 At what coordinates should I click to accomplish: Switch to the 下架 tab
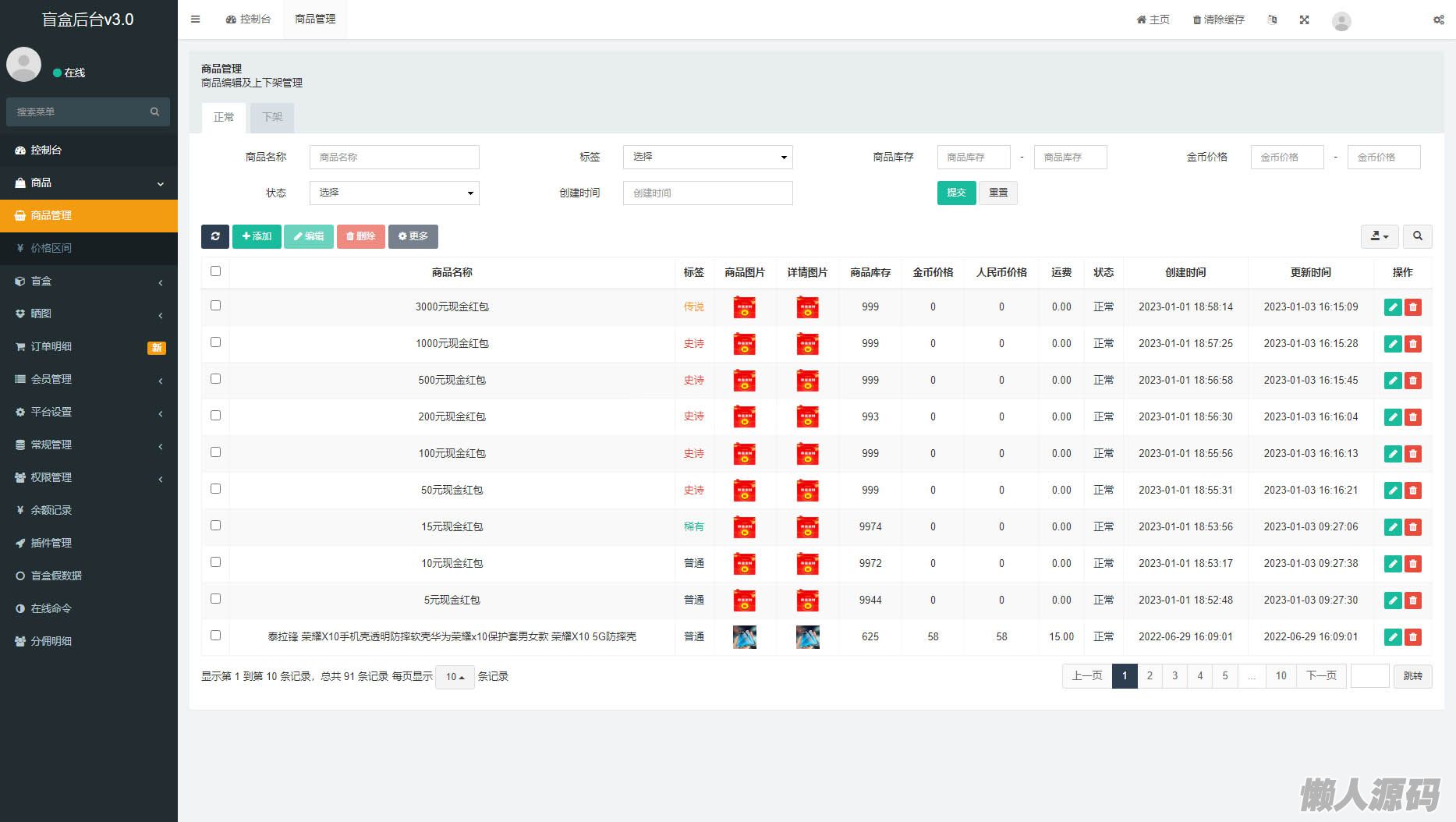[272, 117]
